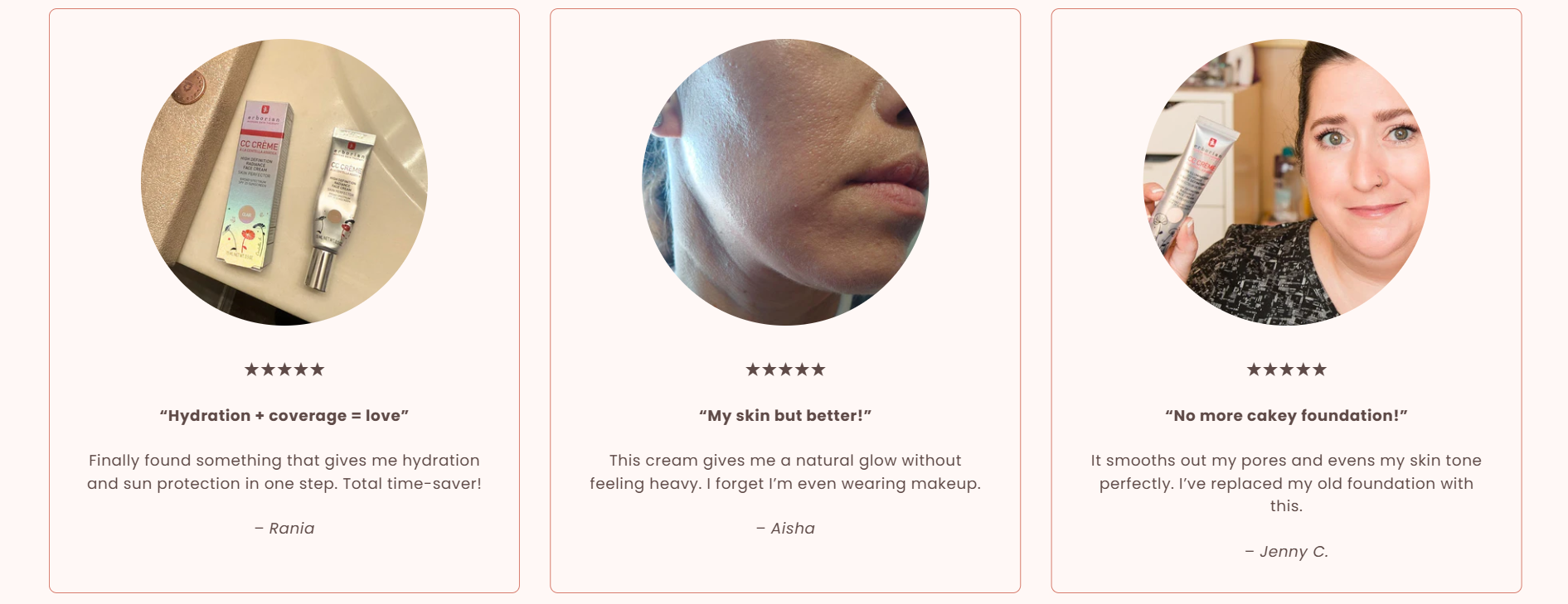
Task: Select the "My skin but better!" heading
Action: (785, 416)
